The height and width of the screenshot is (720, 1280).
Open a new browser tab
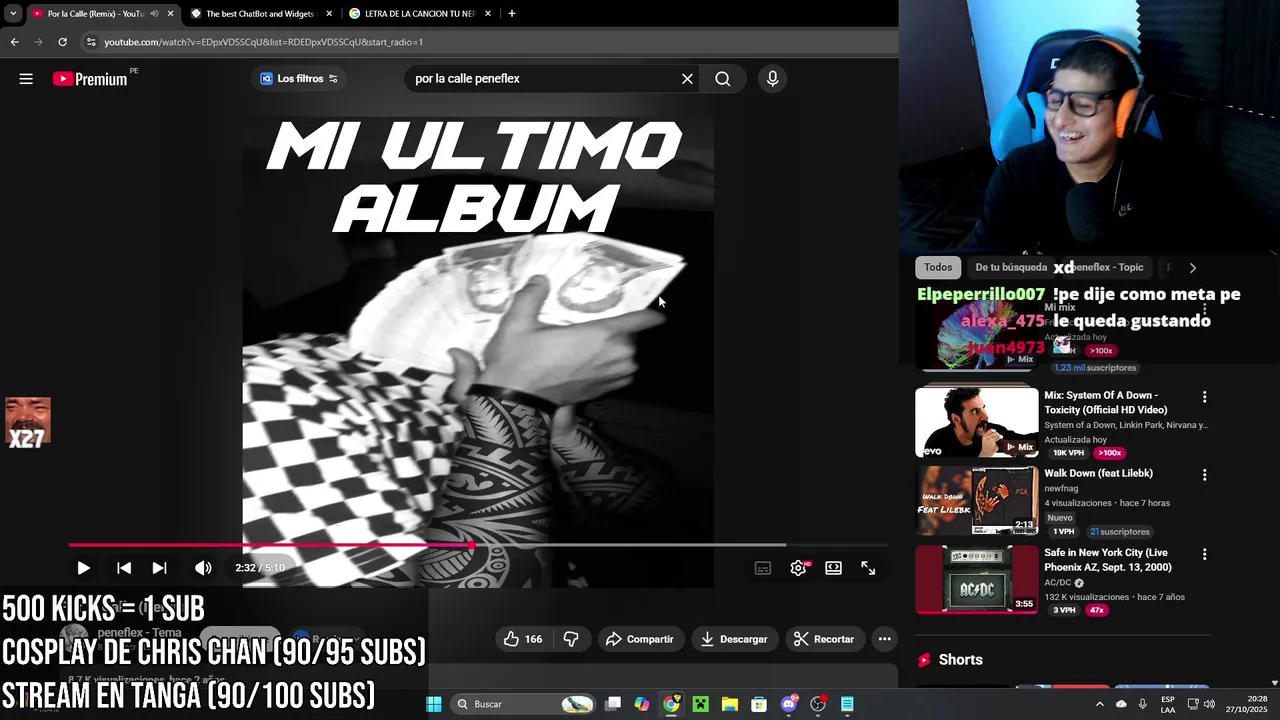click(512, 14)
